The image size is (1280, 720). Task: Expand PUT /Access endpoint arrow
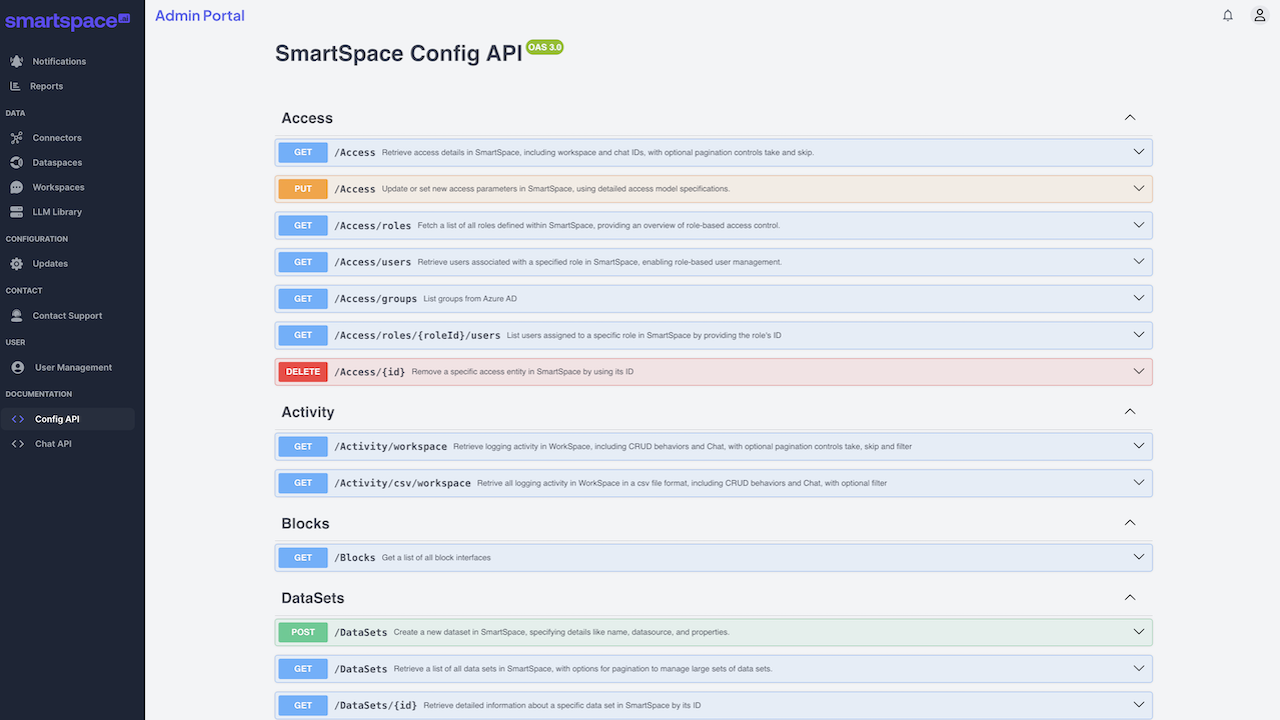point(1138,189)
